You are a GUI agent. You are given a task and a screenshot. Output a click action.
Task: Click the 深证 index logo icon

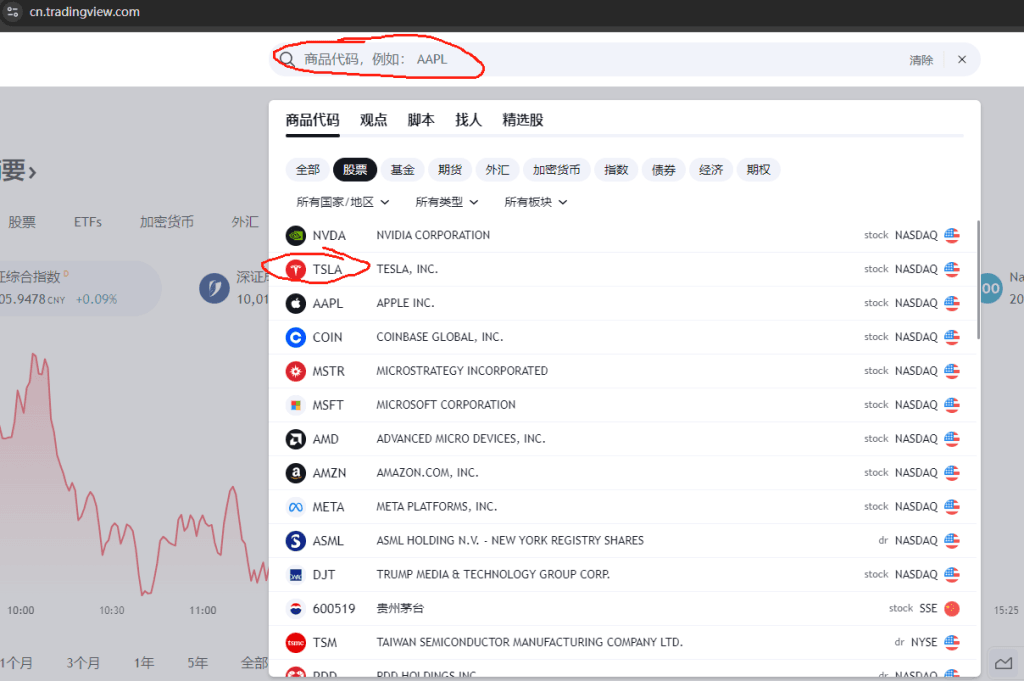(x=214, y=289)
